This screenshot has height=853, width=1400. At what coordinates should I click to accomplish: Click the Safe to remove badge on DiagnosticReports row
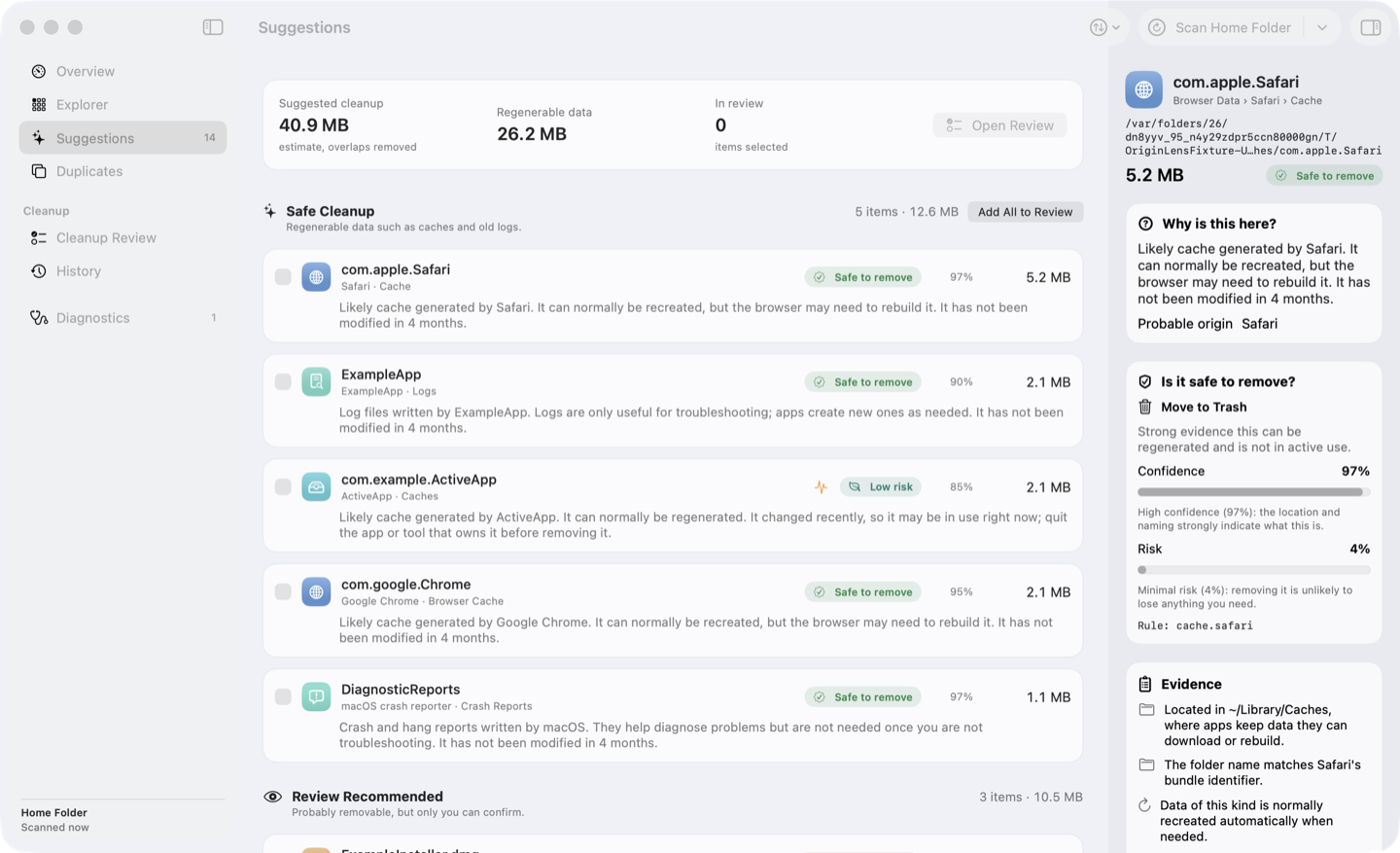(x=862, y=697)
